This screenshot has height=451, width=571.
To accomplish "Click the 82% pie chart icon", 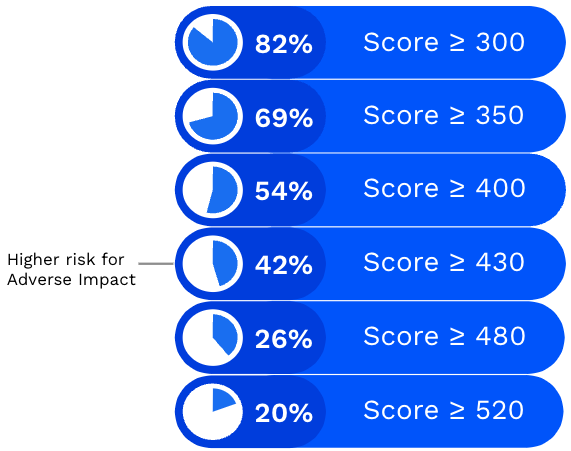I will [213, 42].
